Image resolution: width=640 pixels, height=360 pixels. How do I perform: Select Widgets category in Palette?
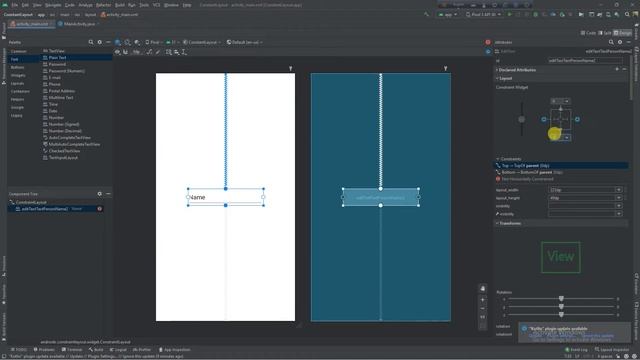pyautogui.click(x=18, y=76)
